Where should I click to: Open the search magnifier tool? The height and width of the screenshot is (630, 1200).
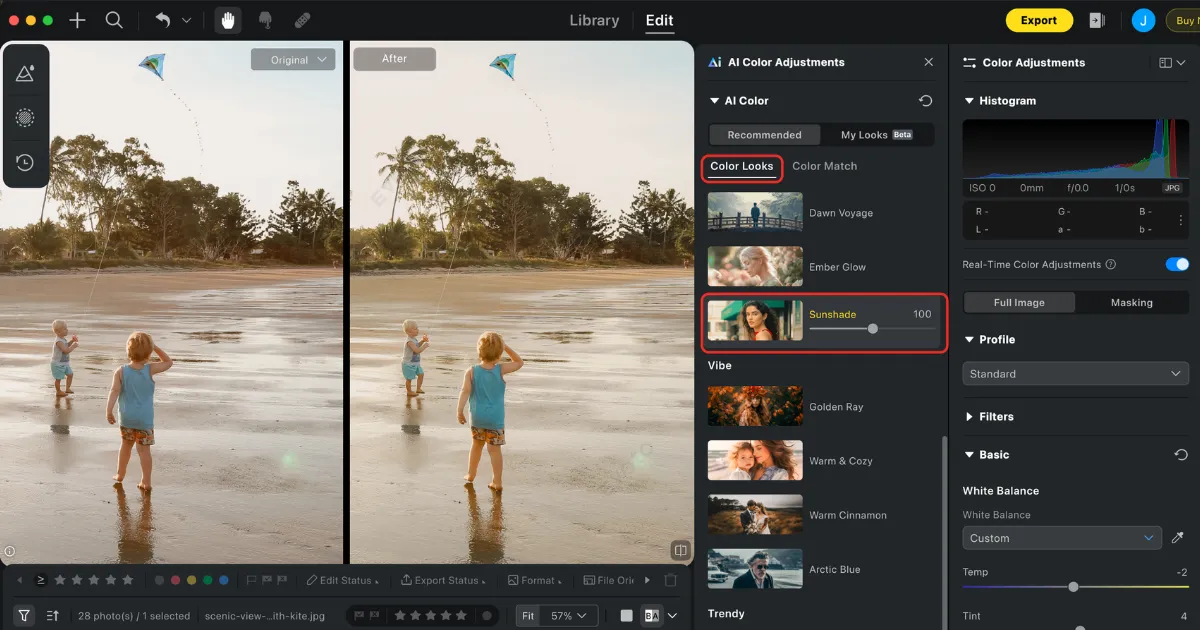point(114,20)
